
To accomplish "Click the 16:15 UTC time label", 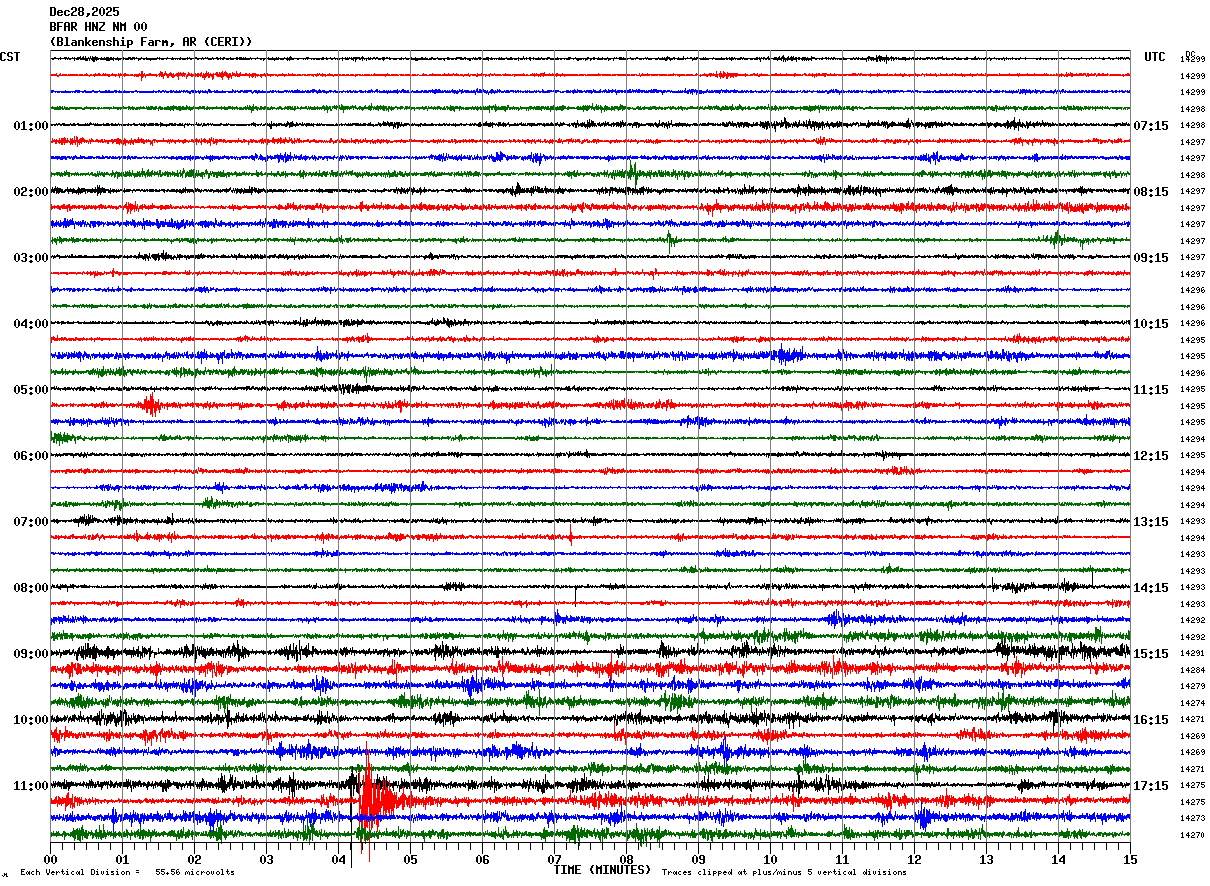I will pos(1151,720).
